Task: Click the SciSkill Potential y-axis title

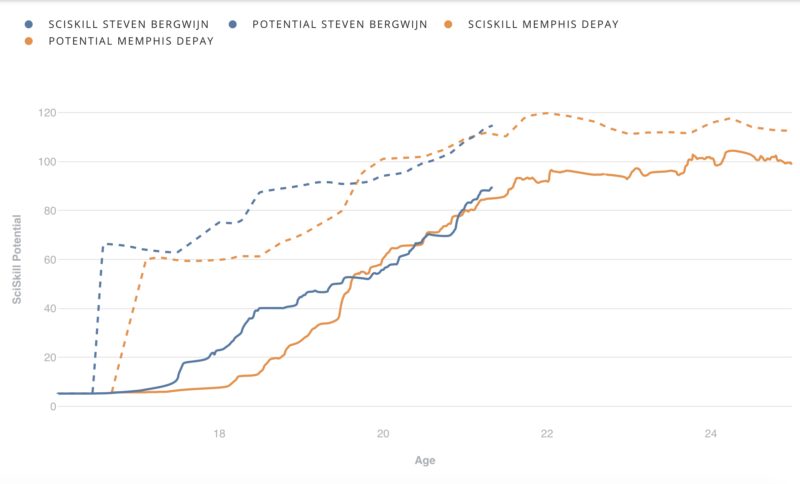Action: point(17,259)
